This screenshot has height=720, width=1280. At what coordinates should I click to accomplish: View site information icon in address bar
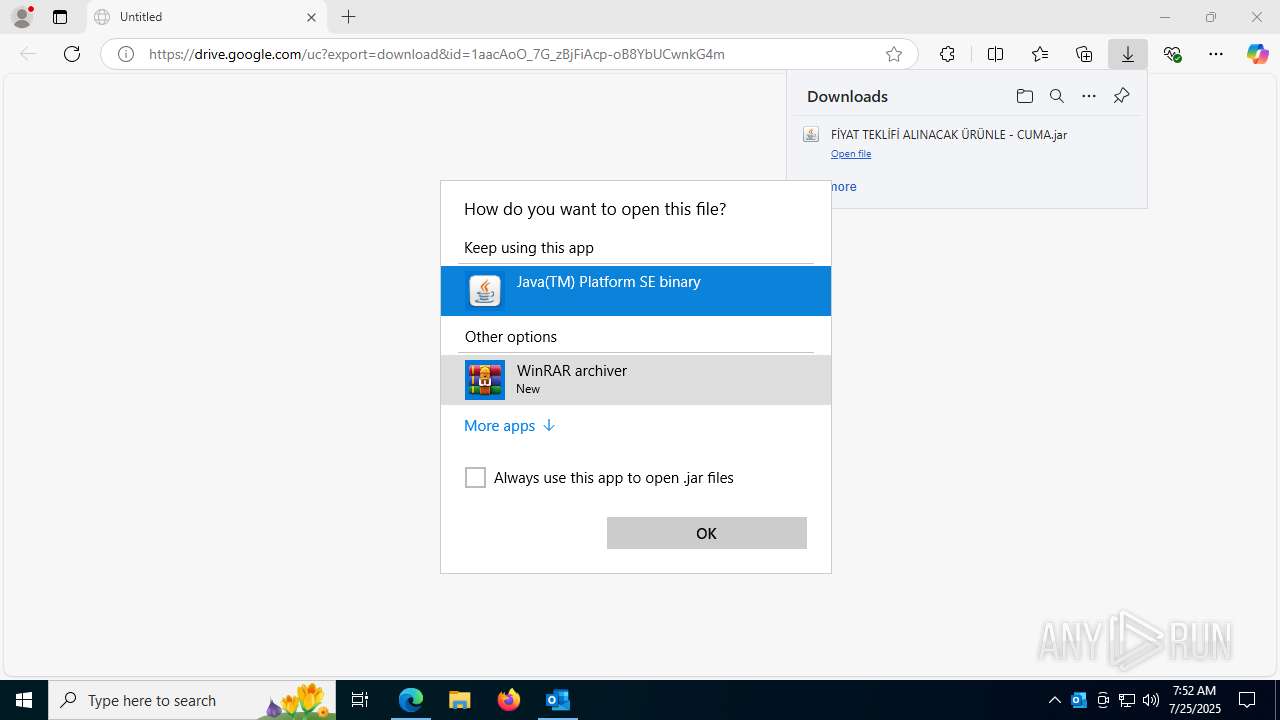point(126,54)
